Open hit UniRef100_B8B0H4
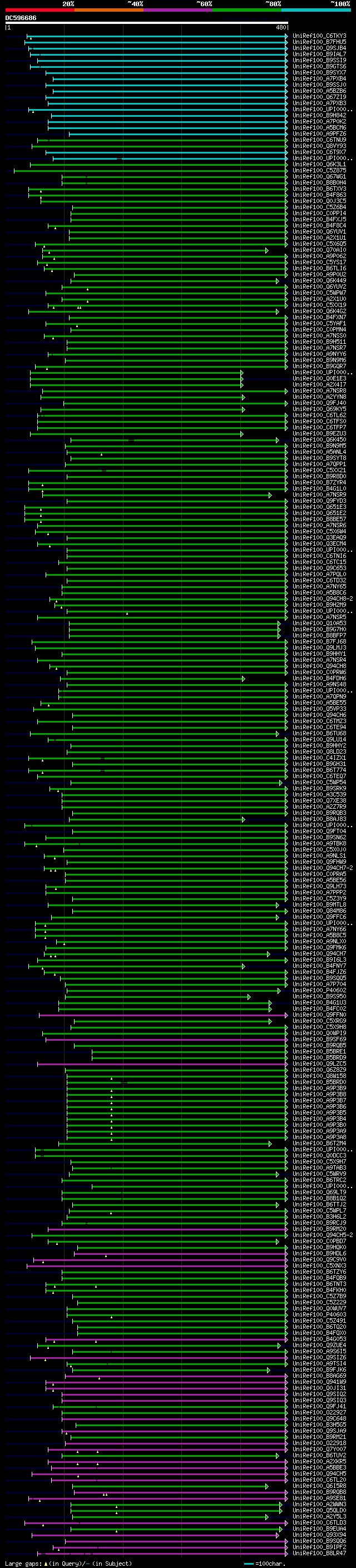The image size is (356, 1568). coord(319,182)
